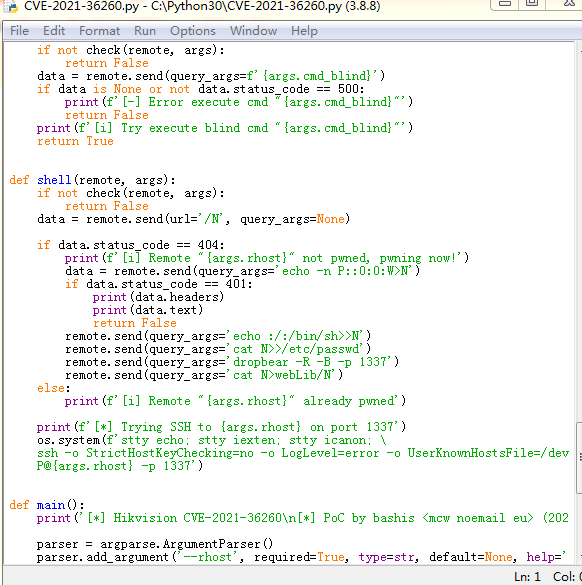The image size is (582, 585).
Task: Click the 'parser = argparse.ArgumentParser()' line
Action: [x=155, y=544]
